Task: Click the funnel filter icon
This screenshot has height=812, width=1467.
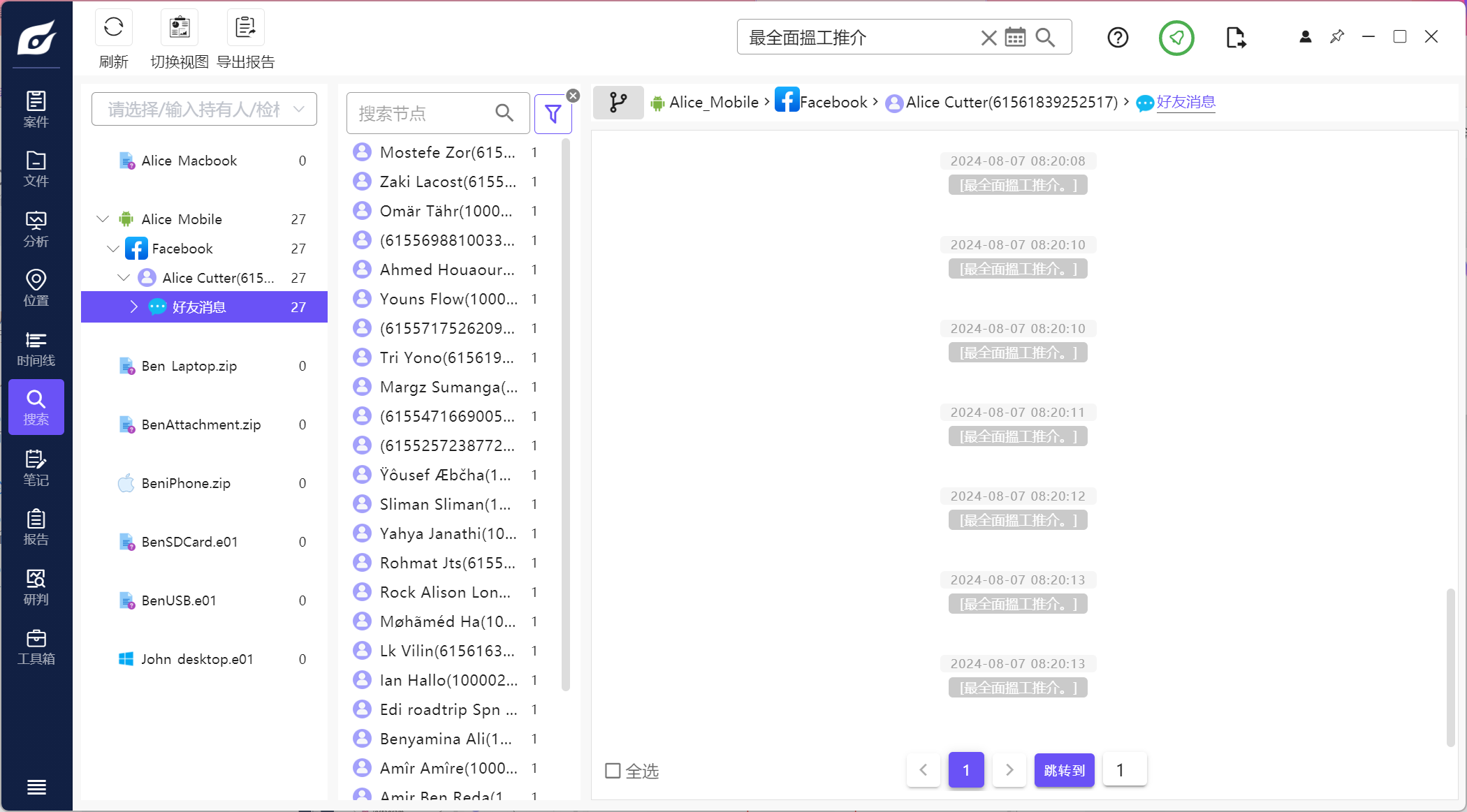Action: (553, 113)
